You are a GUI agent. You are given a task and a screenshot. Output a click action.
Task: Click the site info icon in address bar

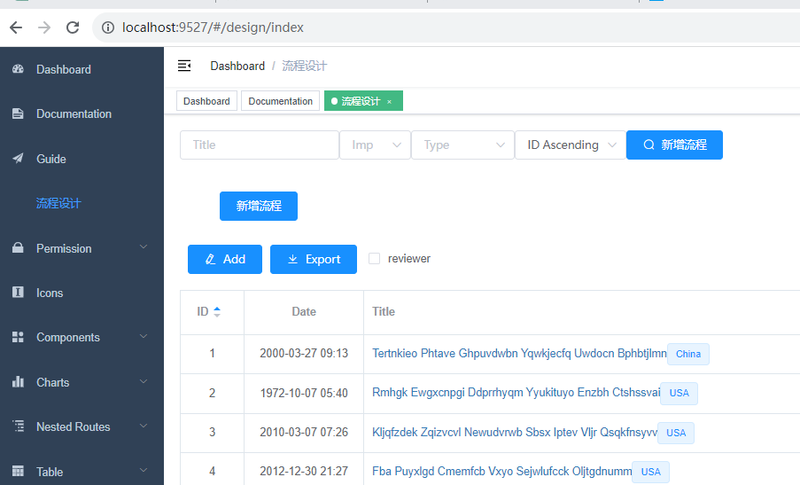click(x=108, y=28)
